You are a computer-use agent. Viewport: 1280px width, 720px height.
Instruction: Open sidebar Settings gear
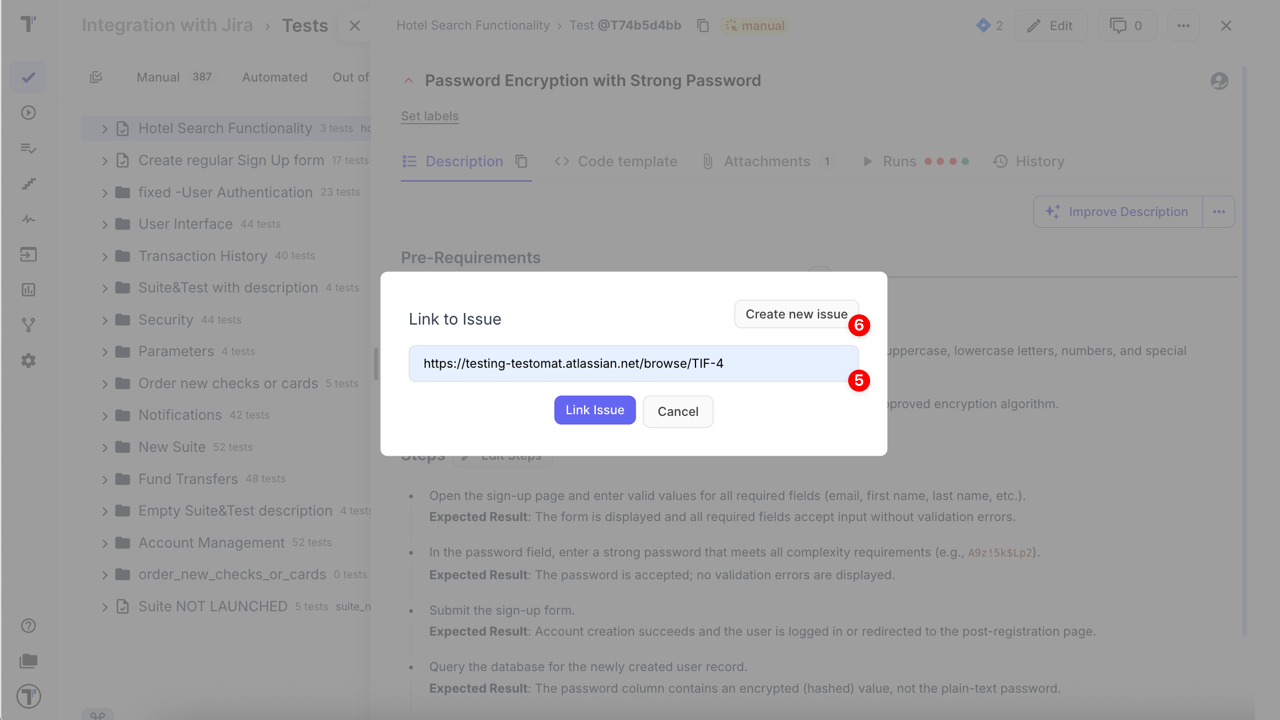[28, 361]
